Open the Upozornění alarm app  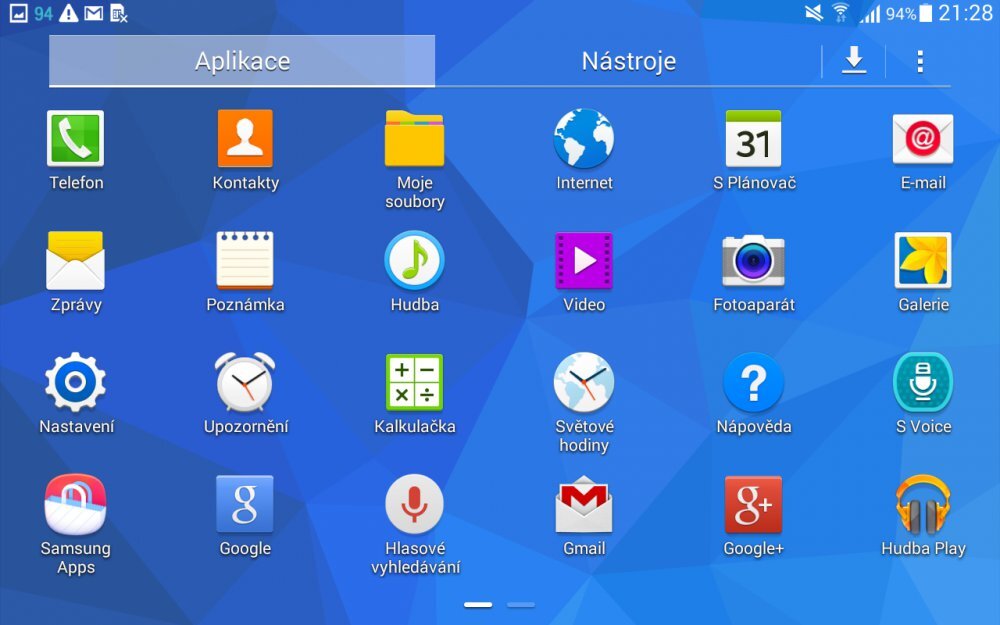click(x=244, y=385)
